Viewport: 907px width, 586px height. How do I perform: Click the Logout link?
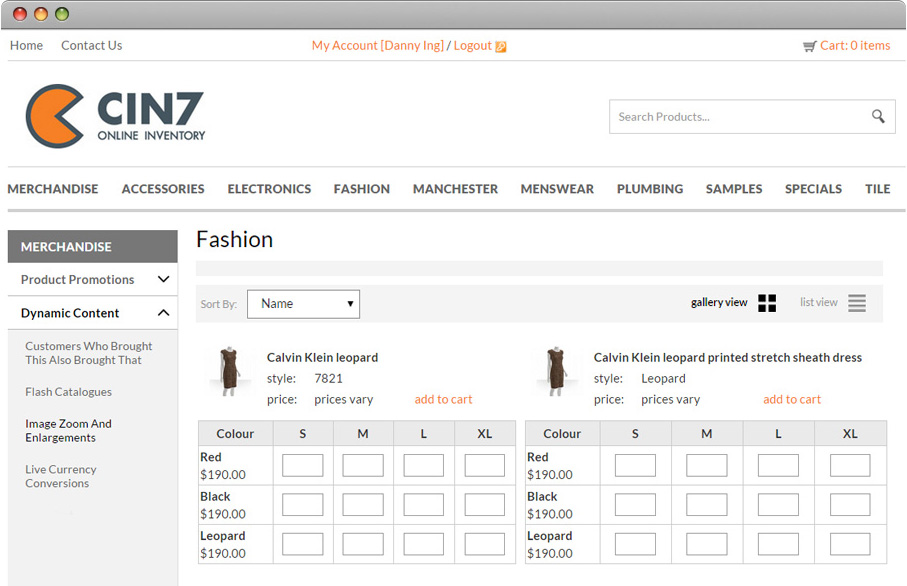[473, 45]
